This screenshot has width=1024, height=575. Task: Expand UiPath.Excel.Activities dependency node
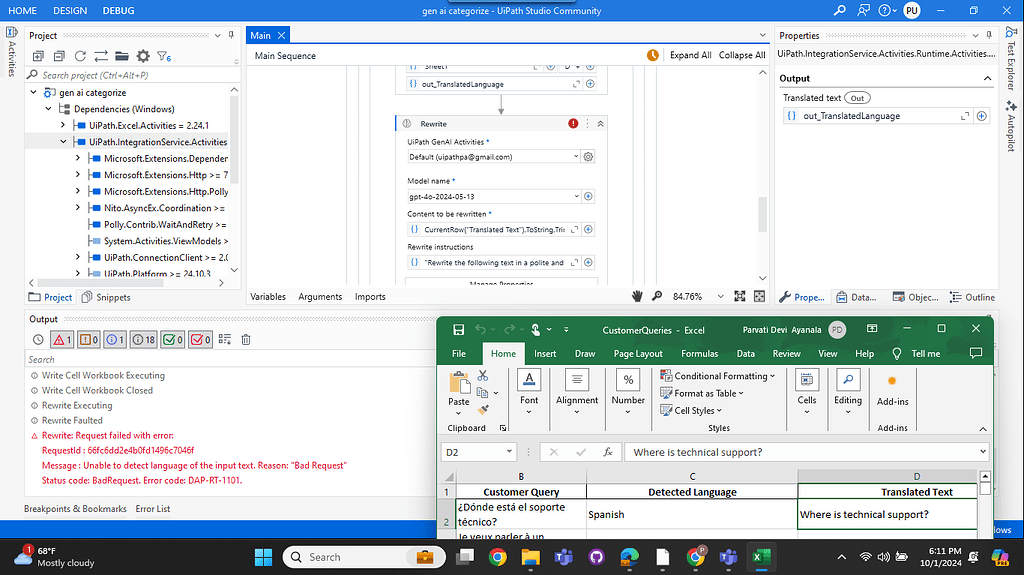tap(63, 125)
